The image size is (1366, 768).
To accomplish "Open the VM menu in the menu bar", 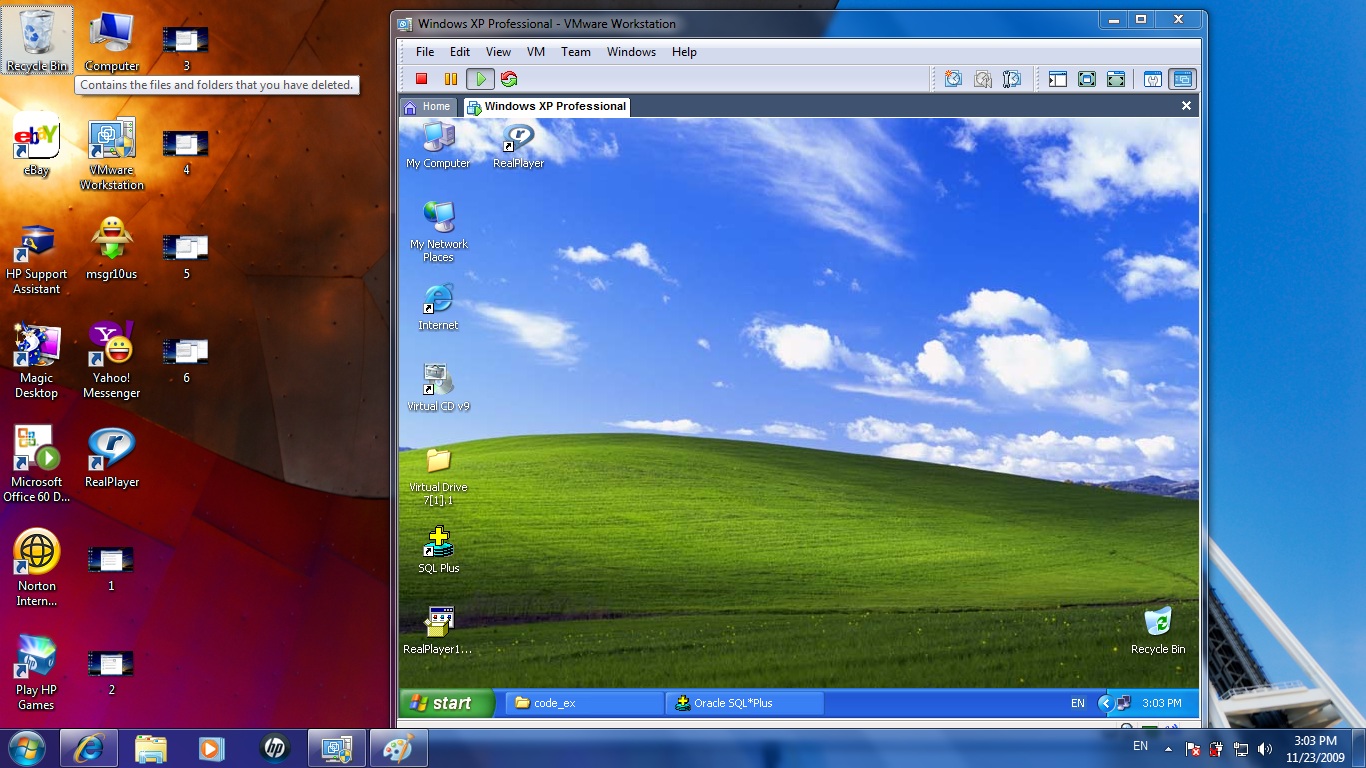I will point(536,52).
